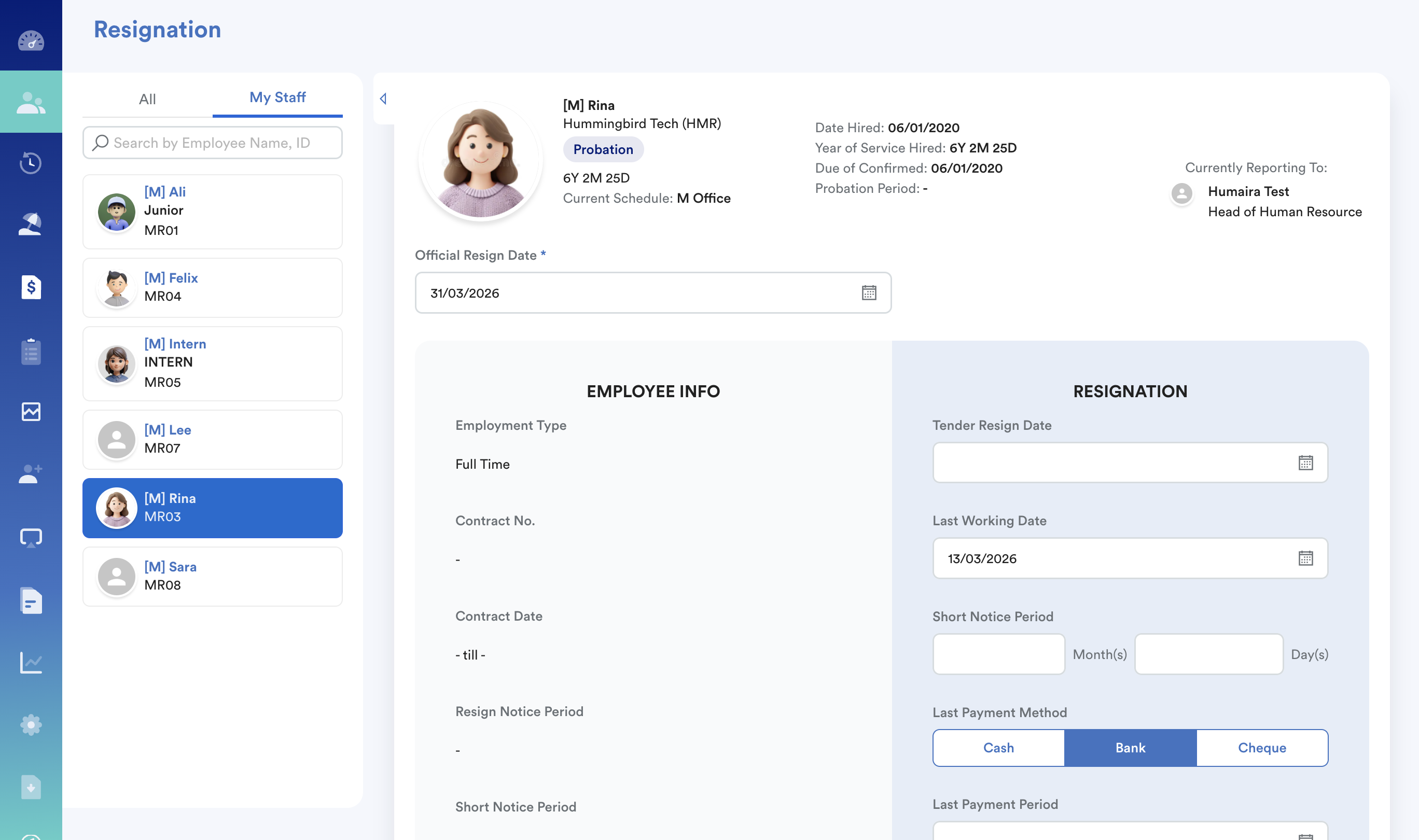This screenshot has height=840, width=1419.
Task: Open the add-user recruitment sidebar icon
Action: (x=31, y=474)
